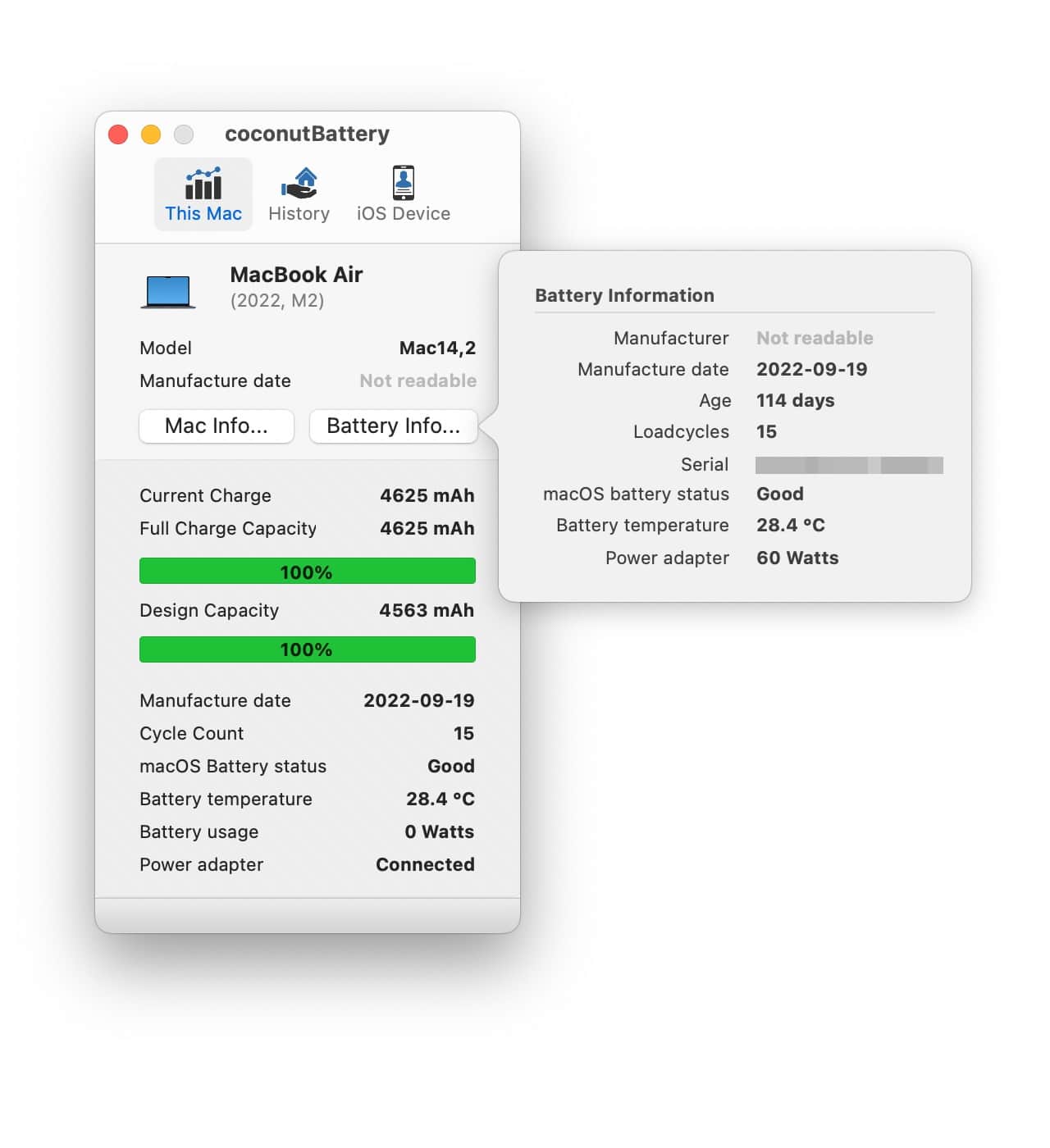The height and width of the screenshot is (1148, 1050).
Task: Click the main window Battery status Good value
Action: pos(451,766)
